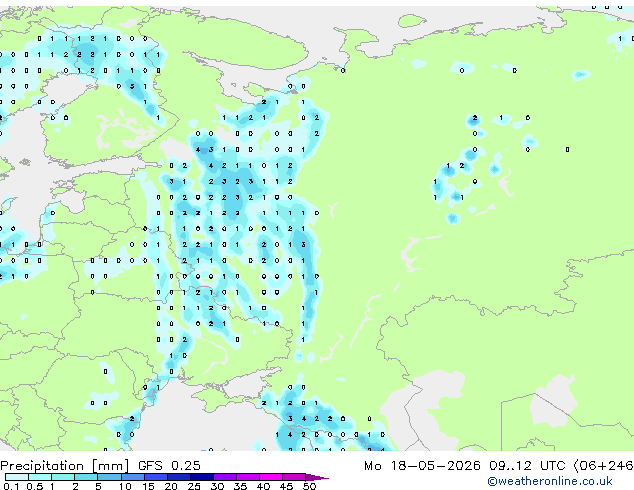Click the above-50 arrow tip of legend
Screen dimensions: 634x490
(x=317, y=477)
